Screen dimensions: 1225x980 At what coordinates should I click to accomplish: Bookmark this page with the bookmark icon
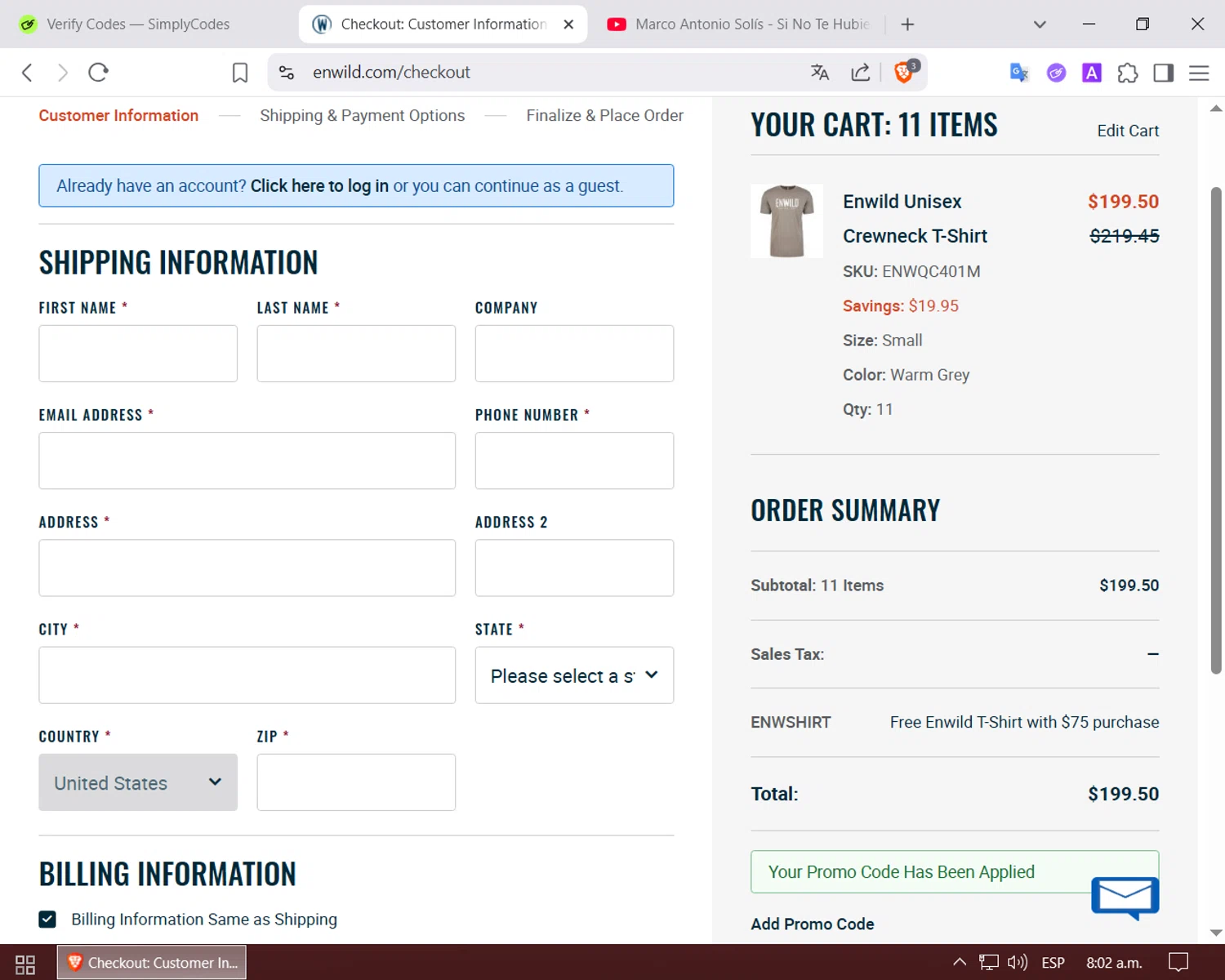240,73
